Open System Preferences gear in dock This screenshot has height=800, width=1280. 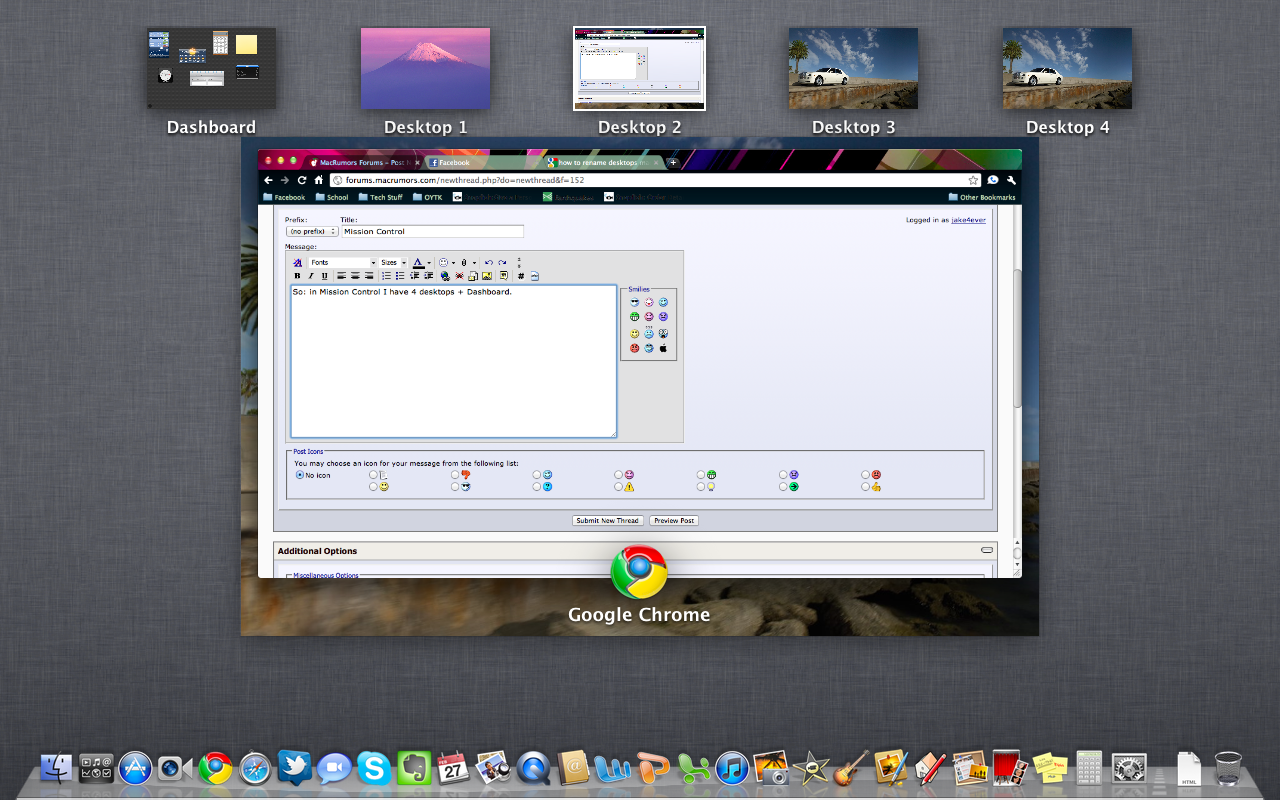[x=1129, y=768]
